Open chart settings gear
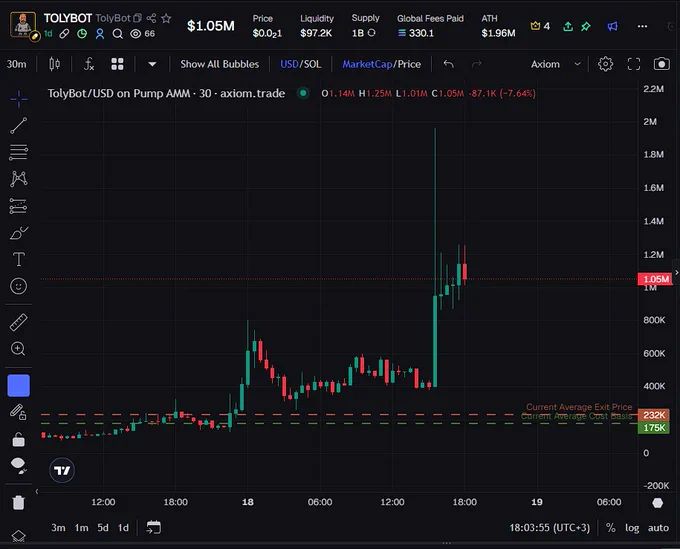This screenshot has width=680, height=549. click(605, 64)
